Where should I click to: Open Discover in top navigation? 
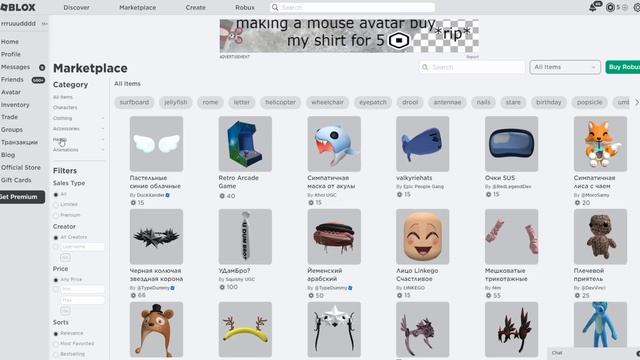[x=76, y=7]
